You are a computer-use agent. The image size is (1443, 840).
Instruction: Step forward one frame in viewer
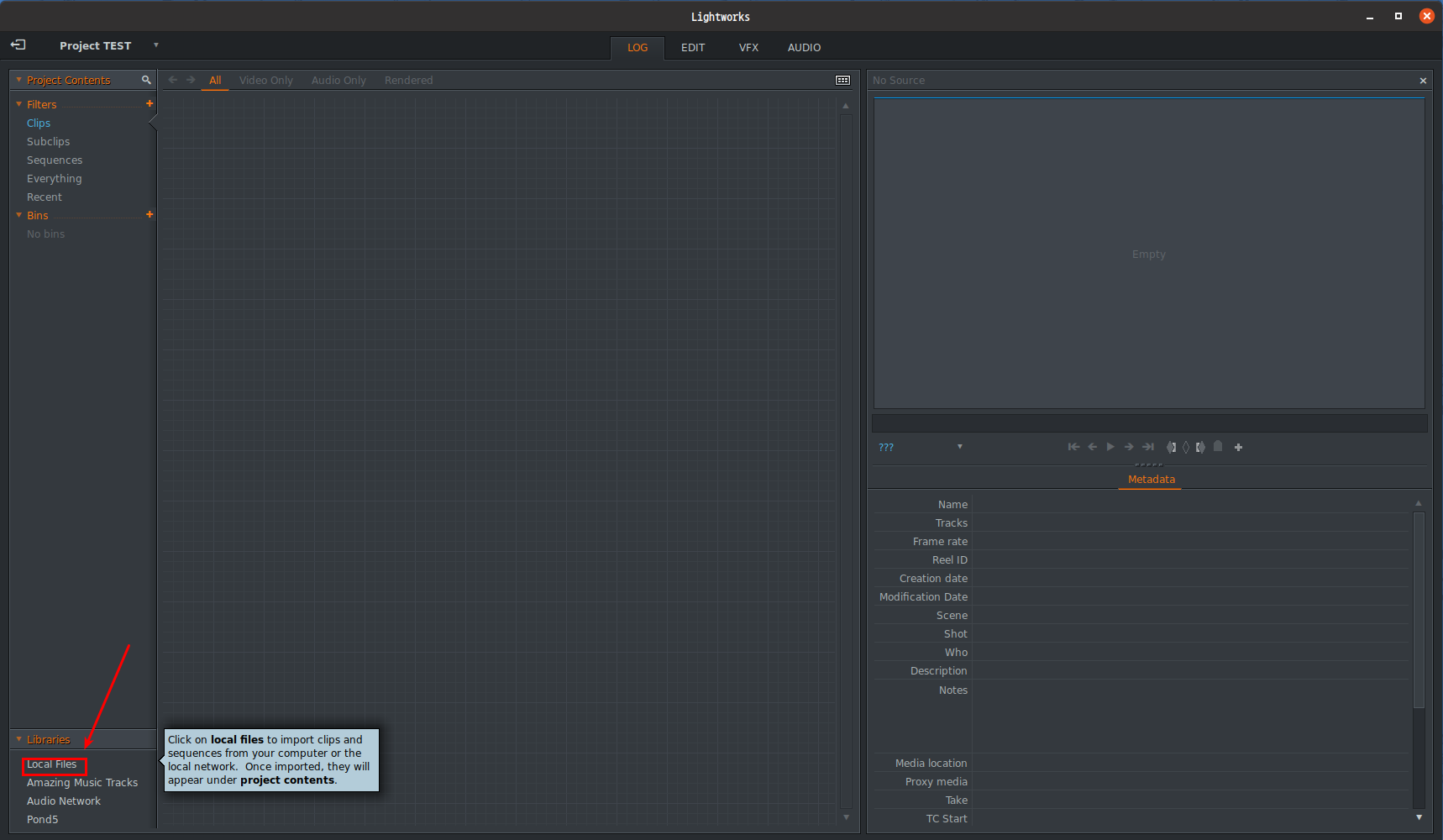[1129, 447]
